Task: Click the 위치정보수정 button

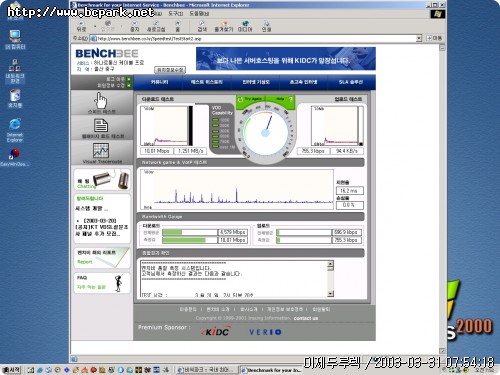Action: pos(170,70)
